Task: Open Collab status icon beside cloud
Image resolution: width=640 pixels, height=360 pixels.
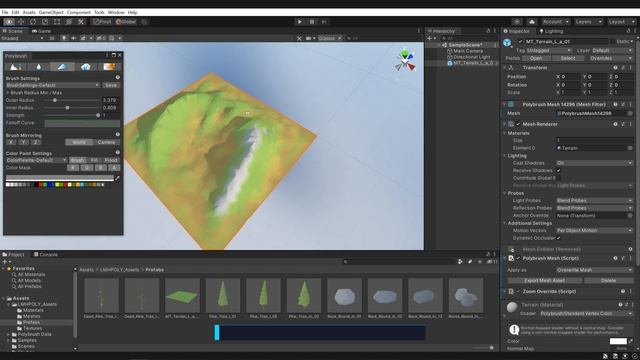Action: tap(517, 22)
